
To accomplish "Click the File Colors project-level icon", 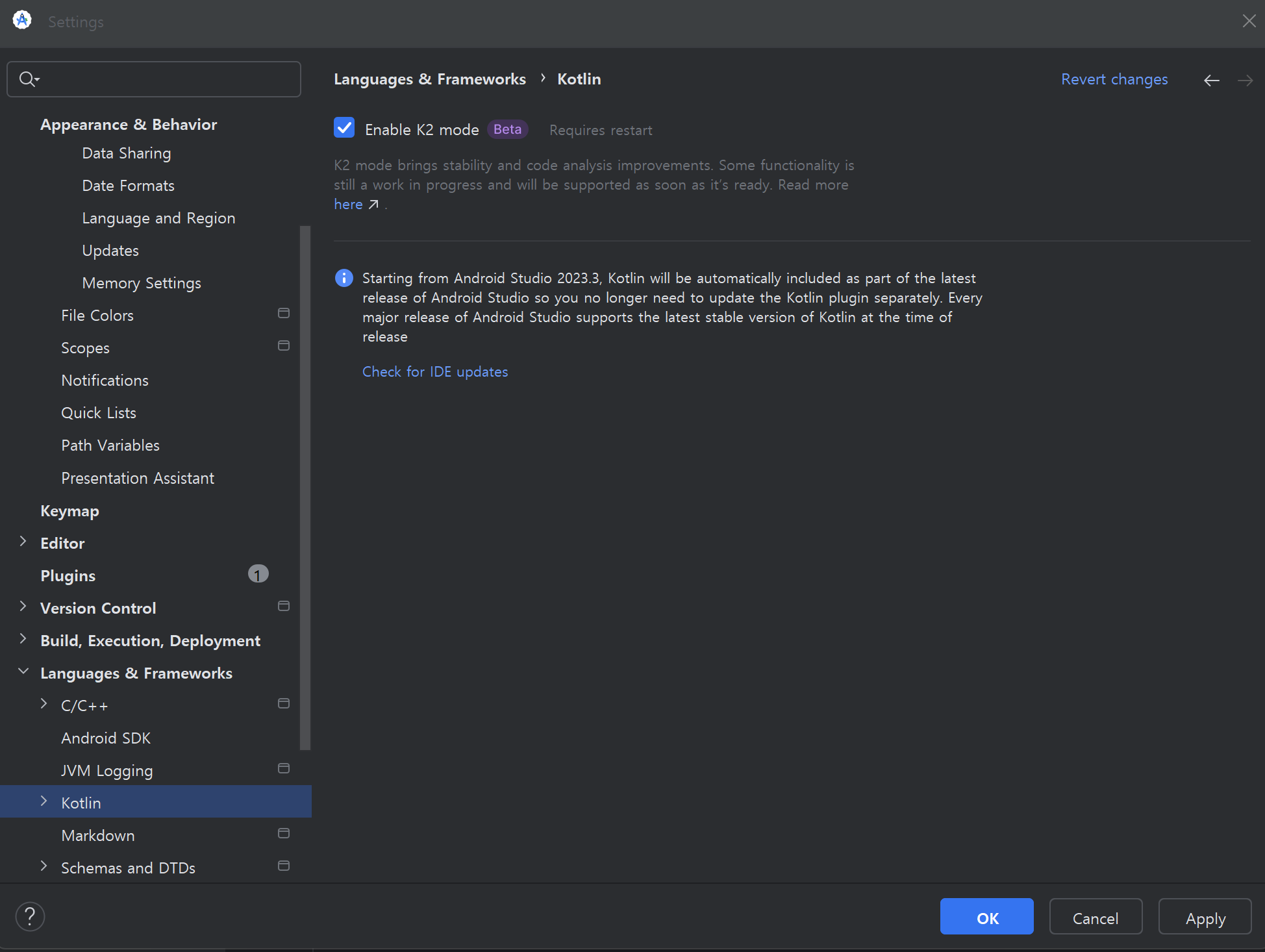I will coord(284,314).
